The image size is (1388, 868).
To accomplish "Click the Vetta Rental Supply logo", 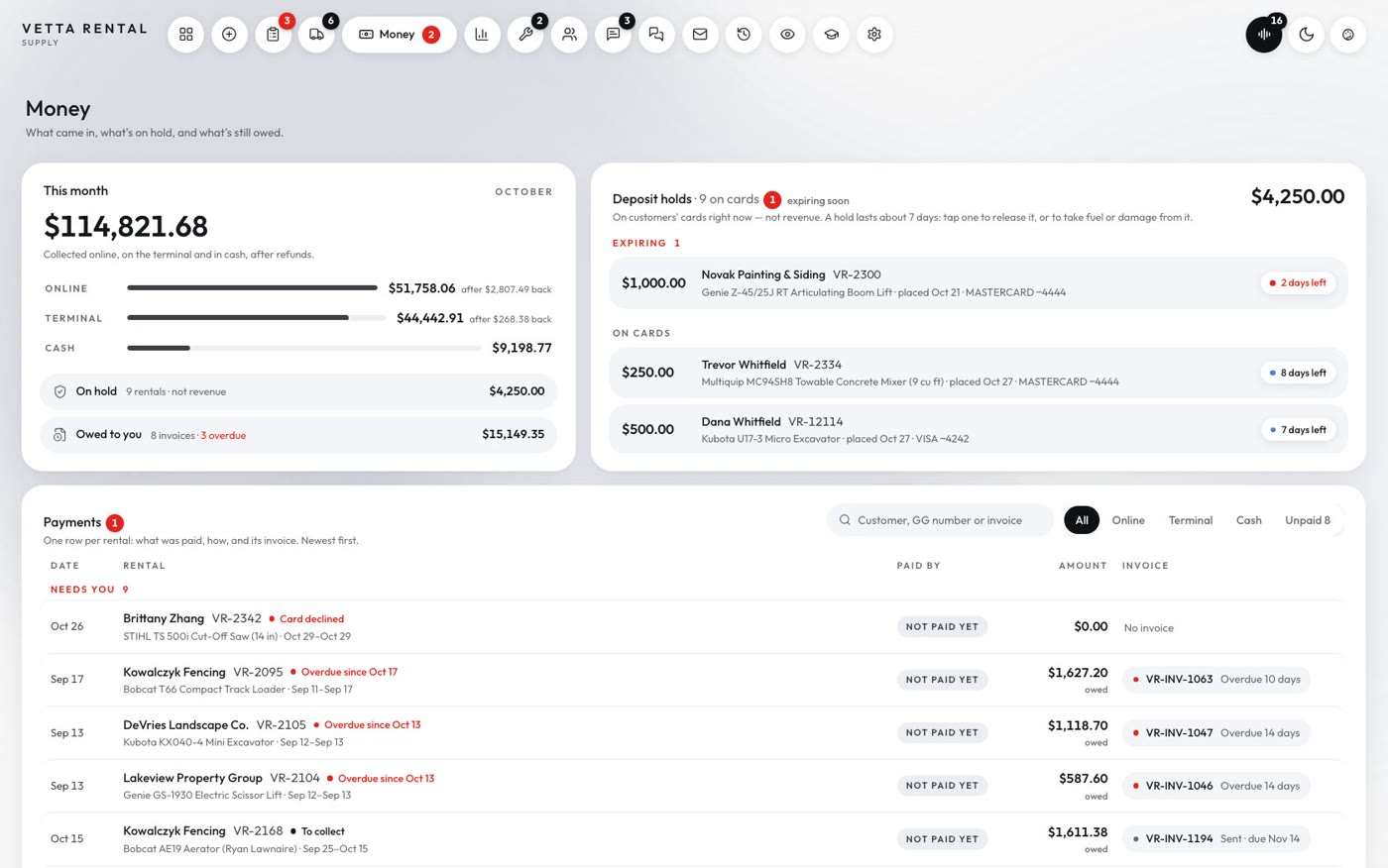I will point(84,34).
